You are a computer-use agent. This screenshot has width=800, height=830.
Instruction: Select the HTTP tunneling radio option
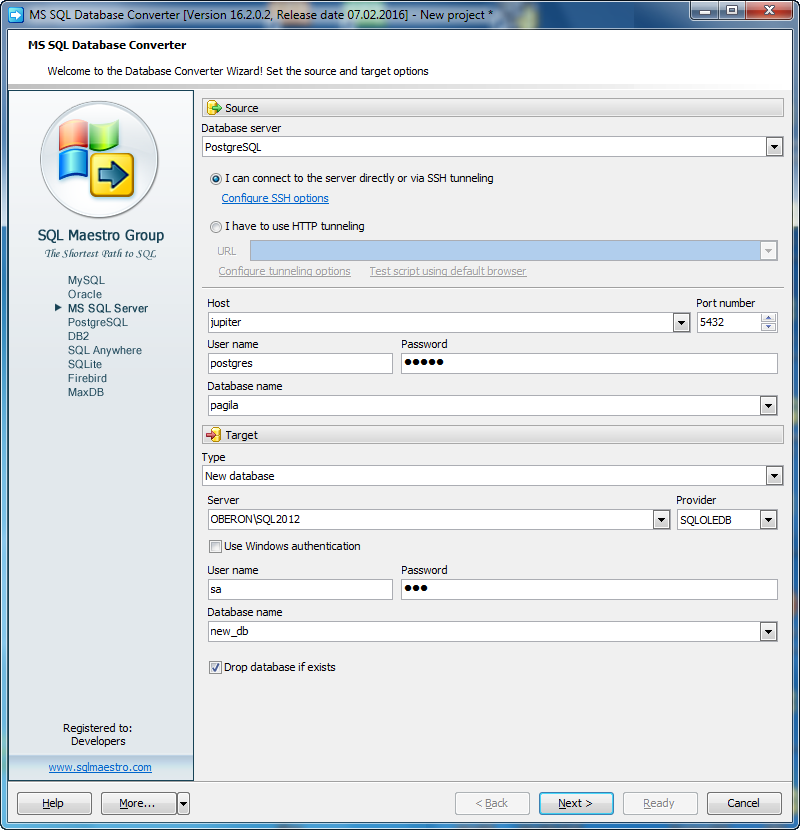click(216, 227)
